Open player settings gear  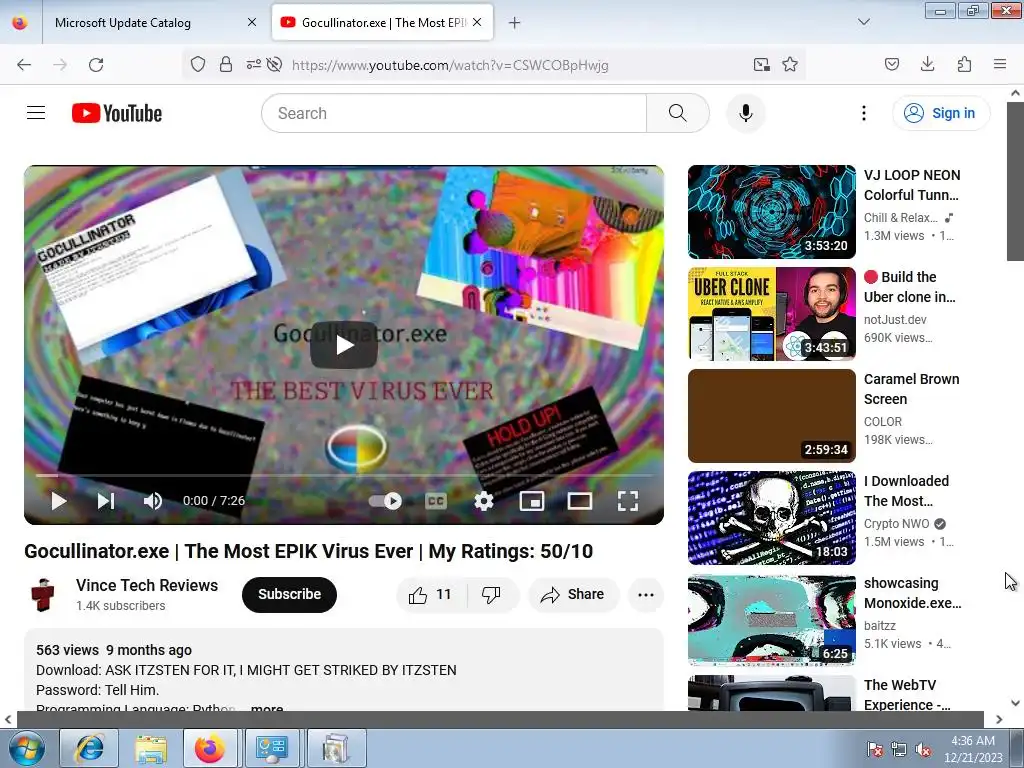pyautogui.click(x=483, y=501)
